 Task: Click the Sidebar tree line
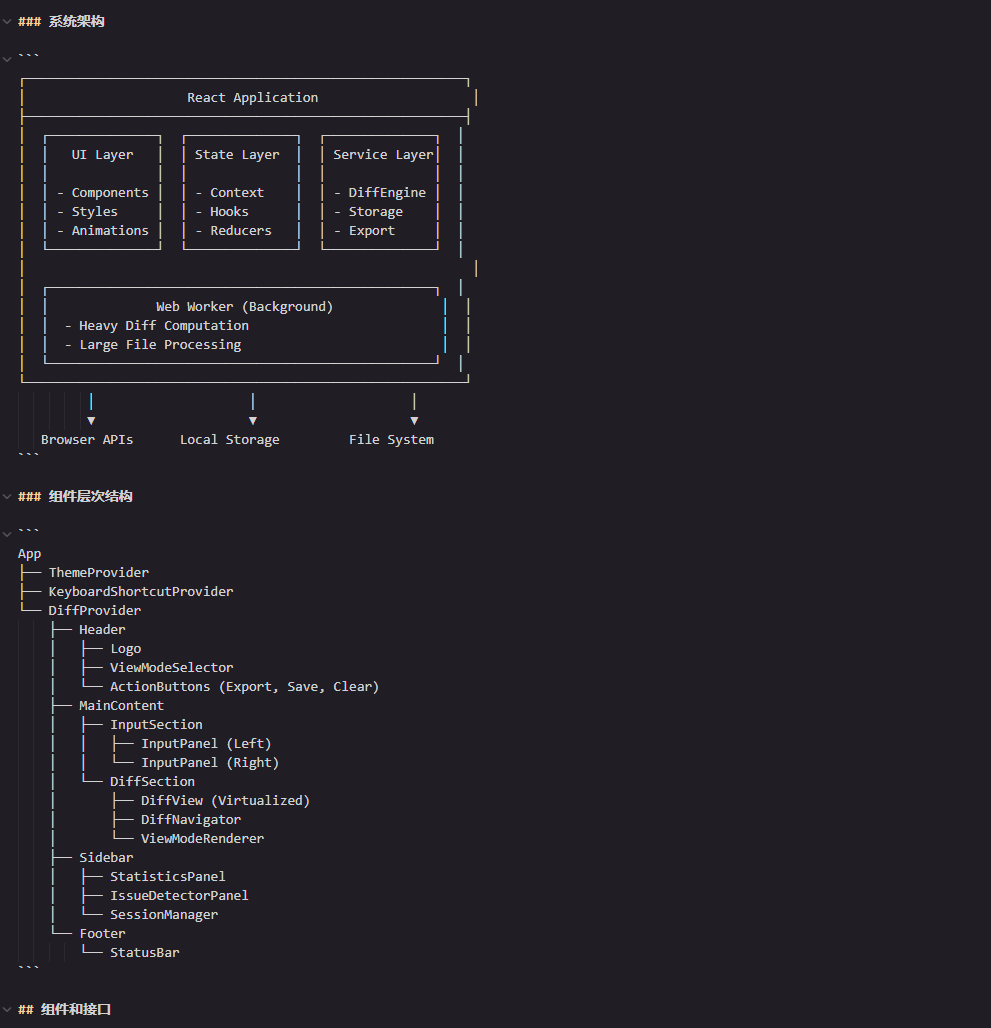tap(106, 858)
